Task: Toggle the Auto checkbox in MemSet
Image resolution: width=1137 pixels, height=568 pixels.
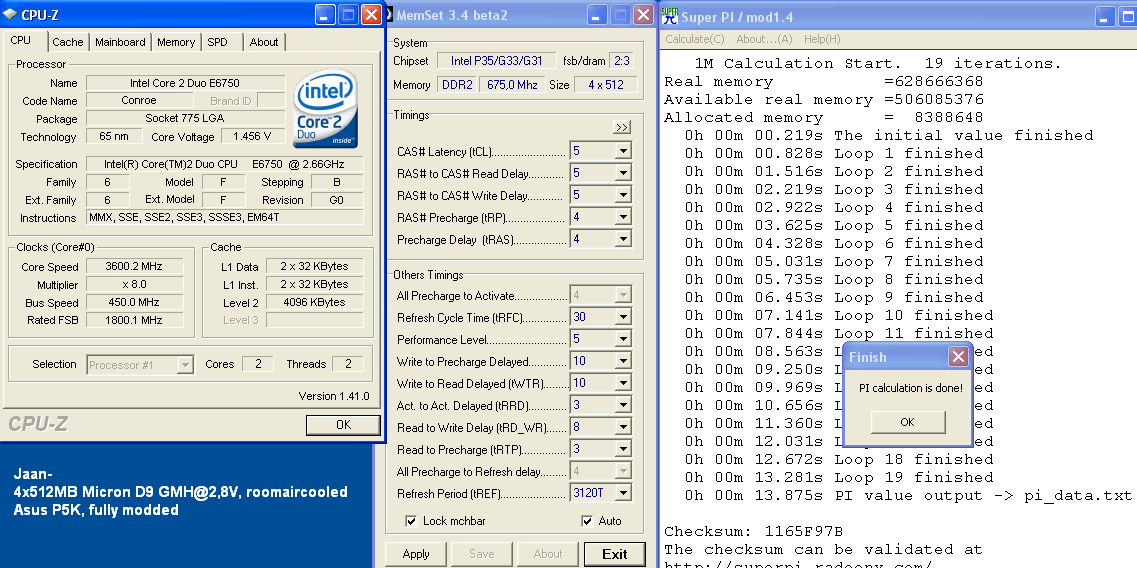Action: click(587, 521)
